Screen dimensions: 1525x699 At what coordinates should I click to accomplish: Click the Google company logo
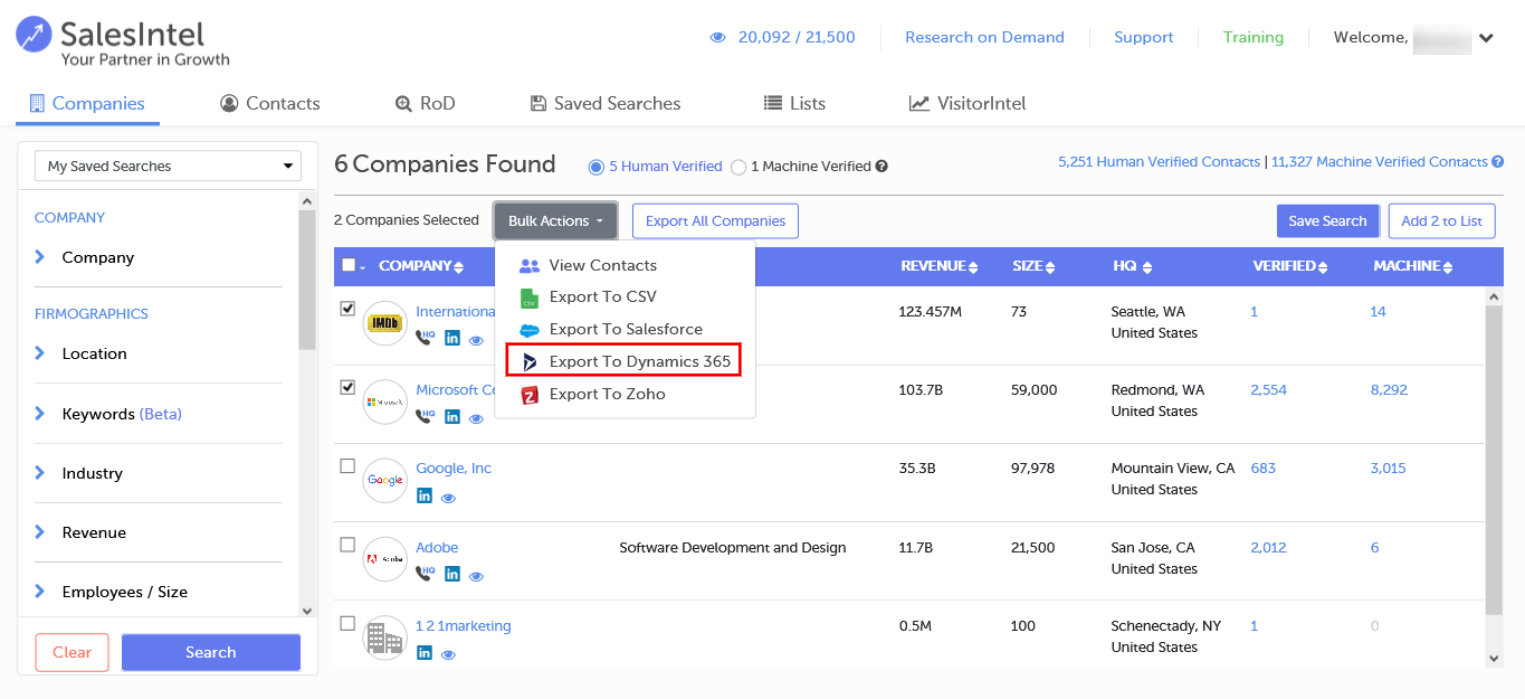385,480
